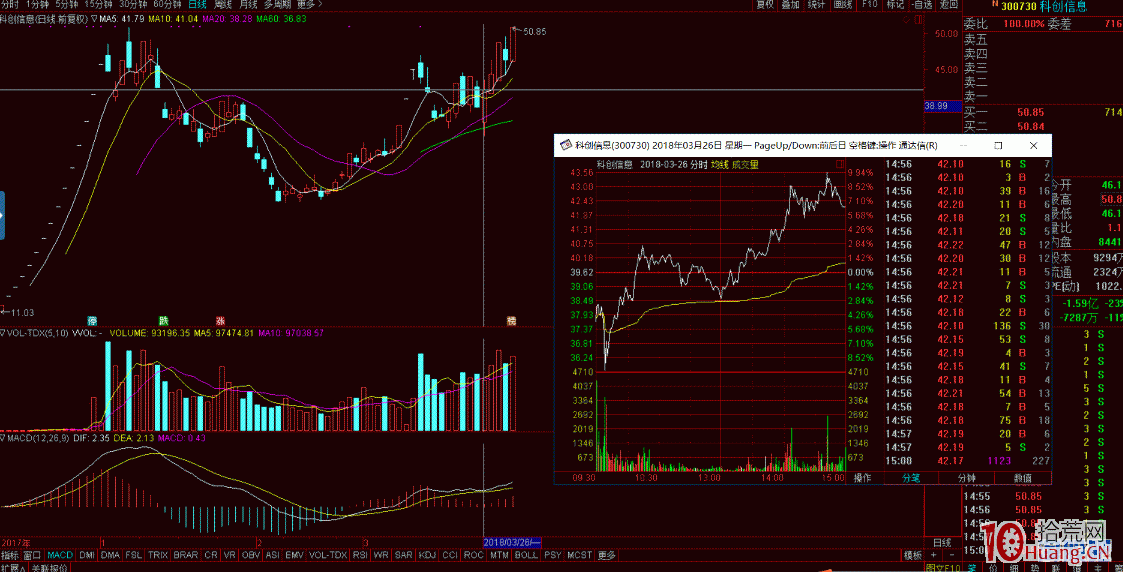The width and height of the screenshot is (1123, 572).
Task: Toggle the -自选 watchlist button
Action: pyautogui.click(x=922, y=4)
